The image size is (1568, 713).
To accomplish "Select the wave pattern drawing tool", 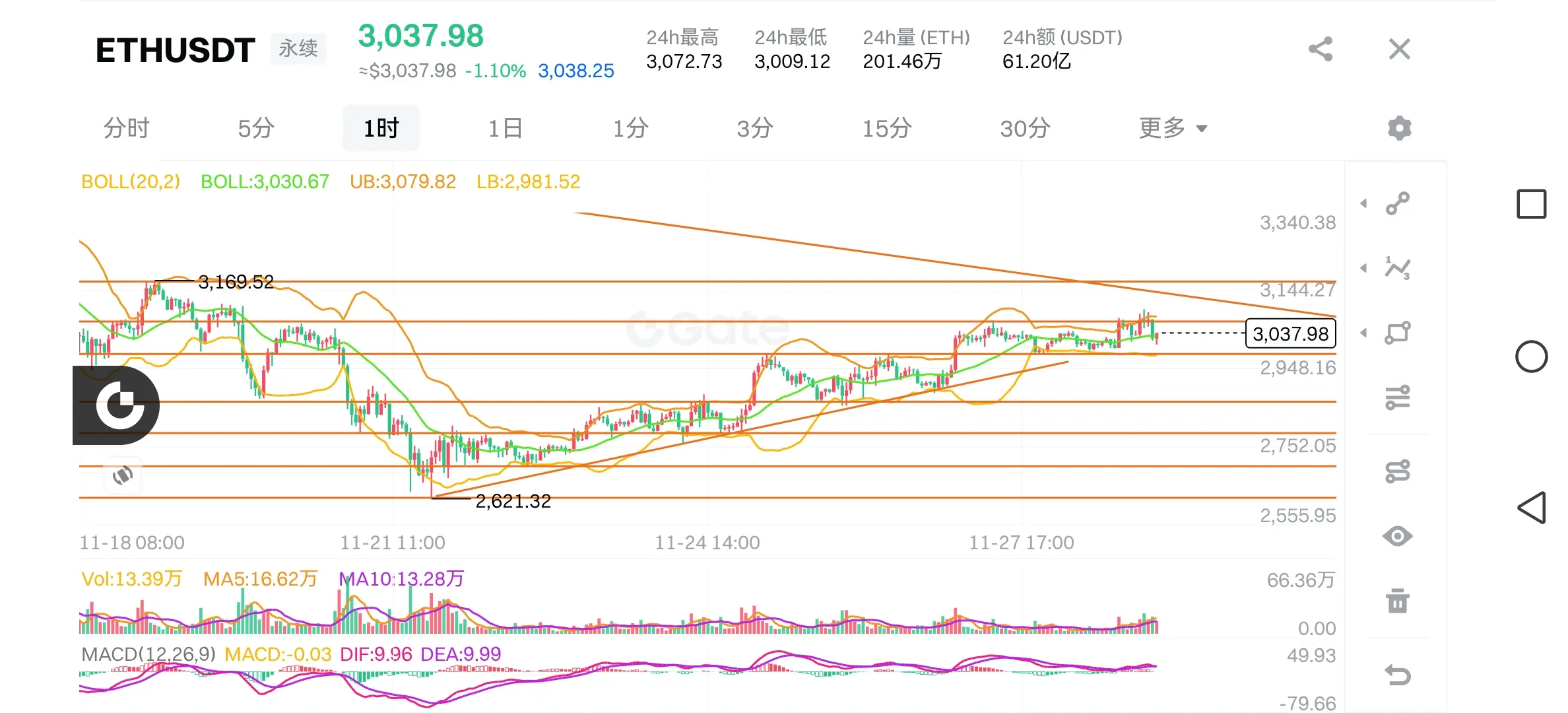I will click(x=1397, y=268).
